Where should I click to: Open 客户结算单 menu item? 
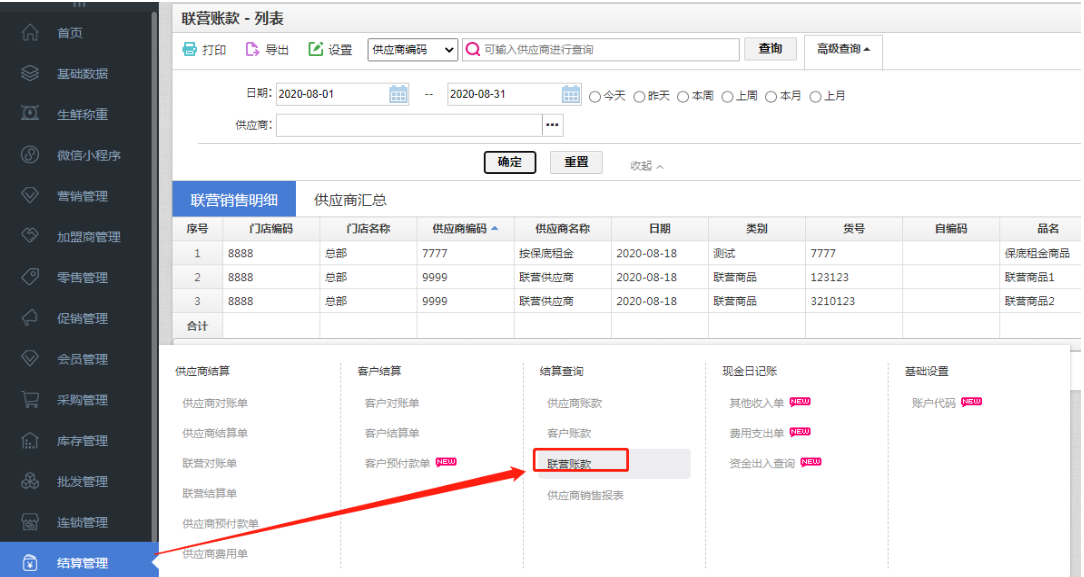[x=391, y=433]
